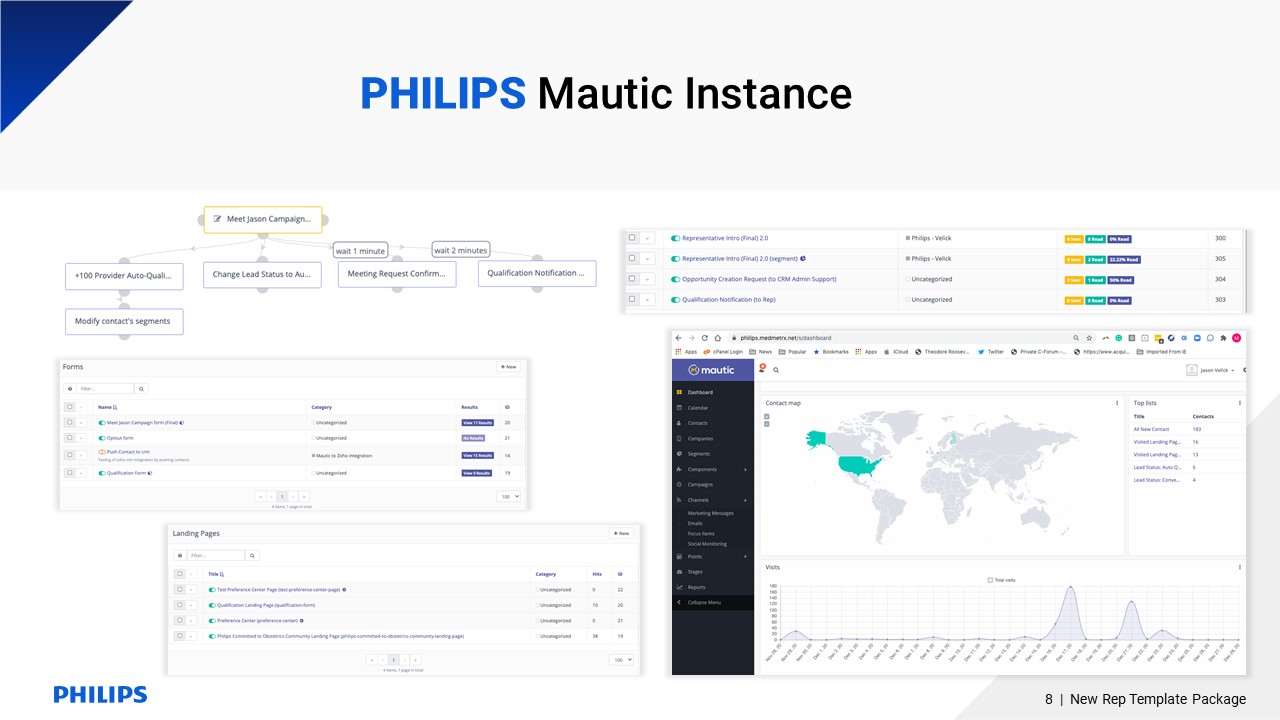The image size is (1280, 720).
Task: Toggle publish status of Optout form
Action: click(x=102, y=438)
